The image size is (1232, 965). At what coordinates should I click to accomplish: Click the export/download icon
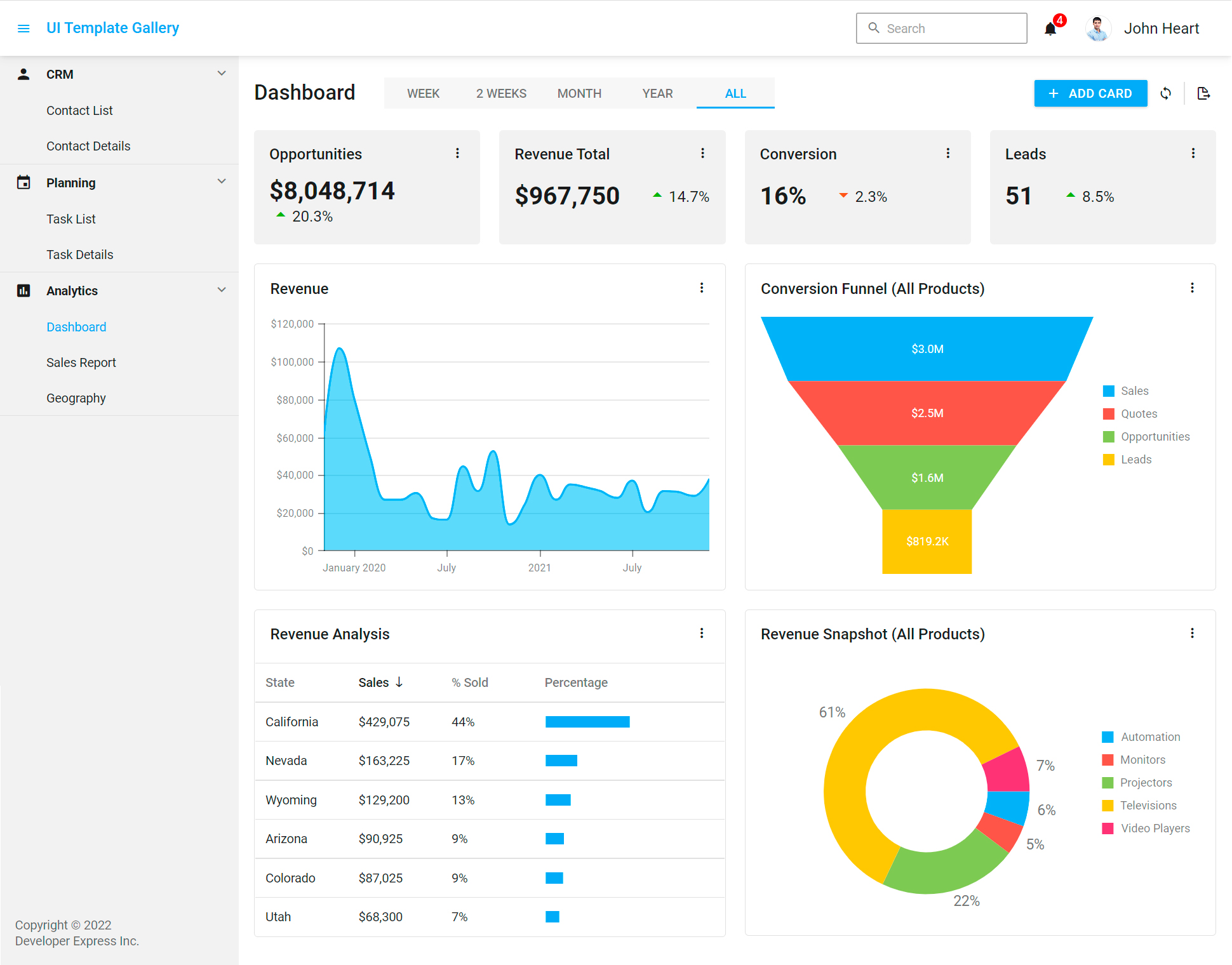pos(1203,93)
